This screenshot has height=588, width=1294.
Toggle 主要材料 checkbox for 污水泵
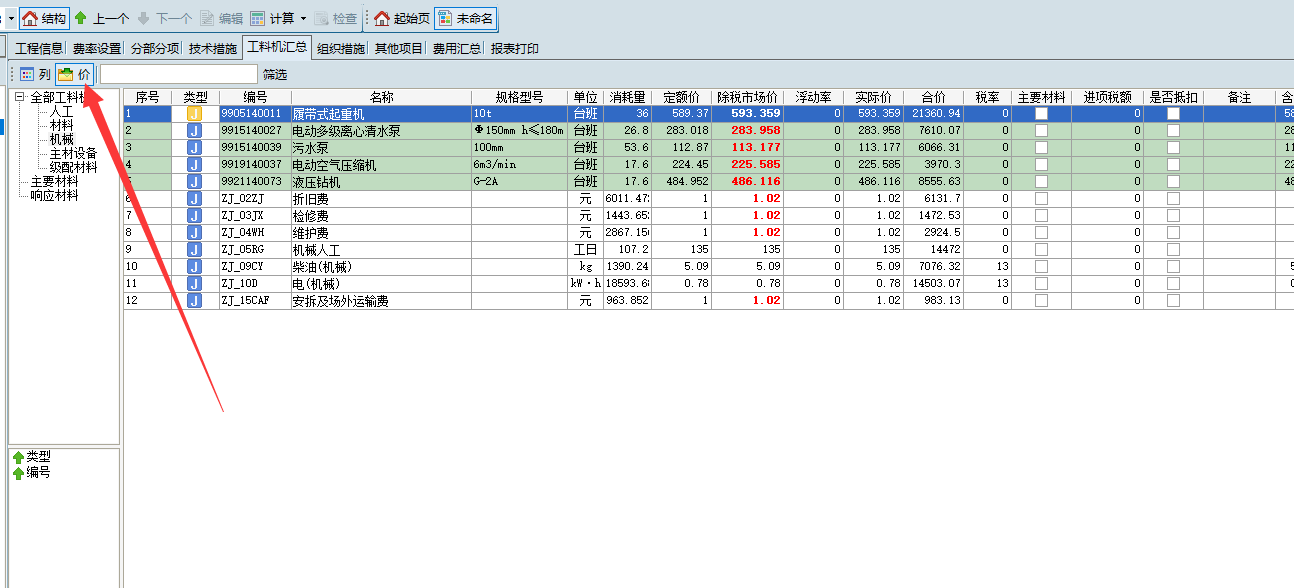coord(1041,148)
